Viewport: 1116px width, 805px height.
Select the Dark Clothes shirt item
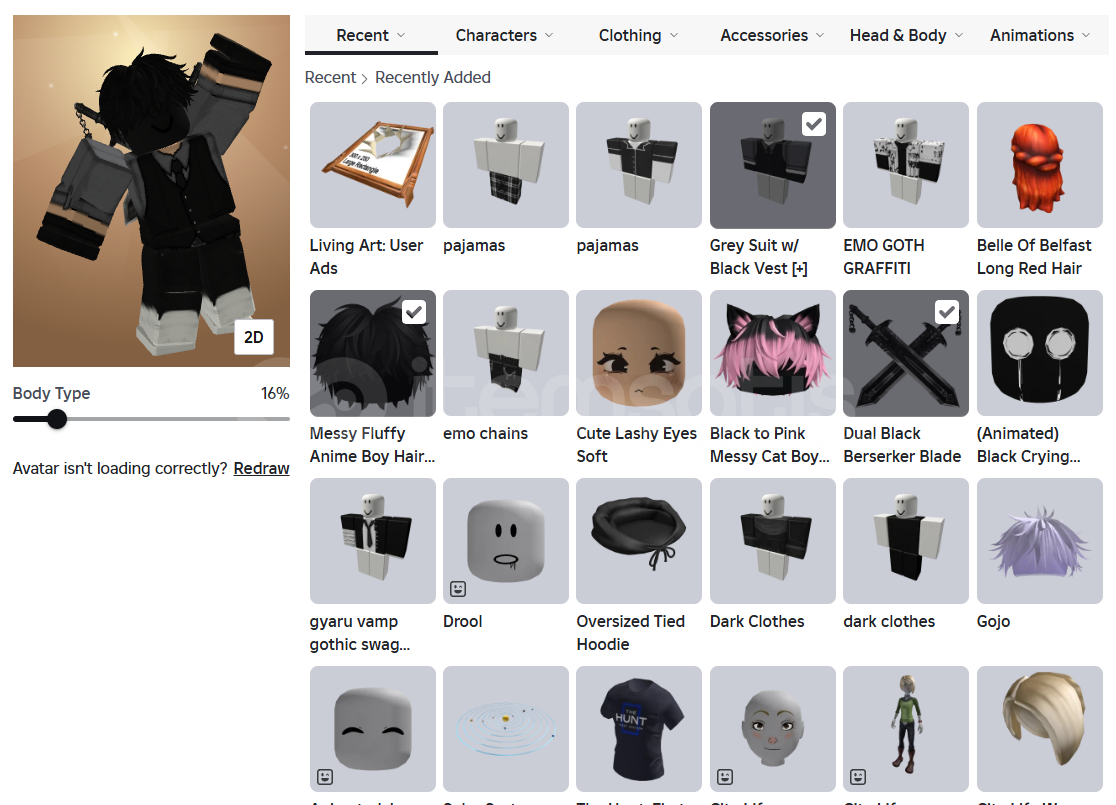click(x=772, y=541)
